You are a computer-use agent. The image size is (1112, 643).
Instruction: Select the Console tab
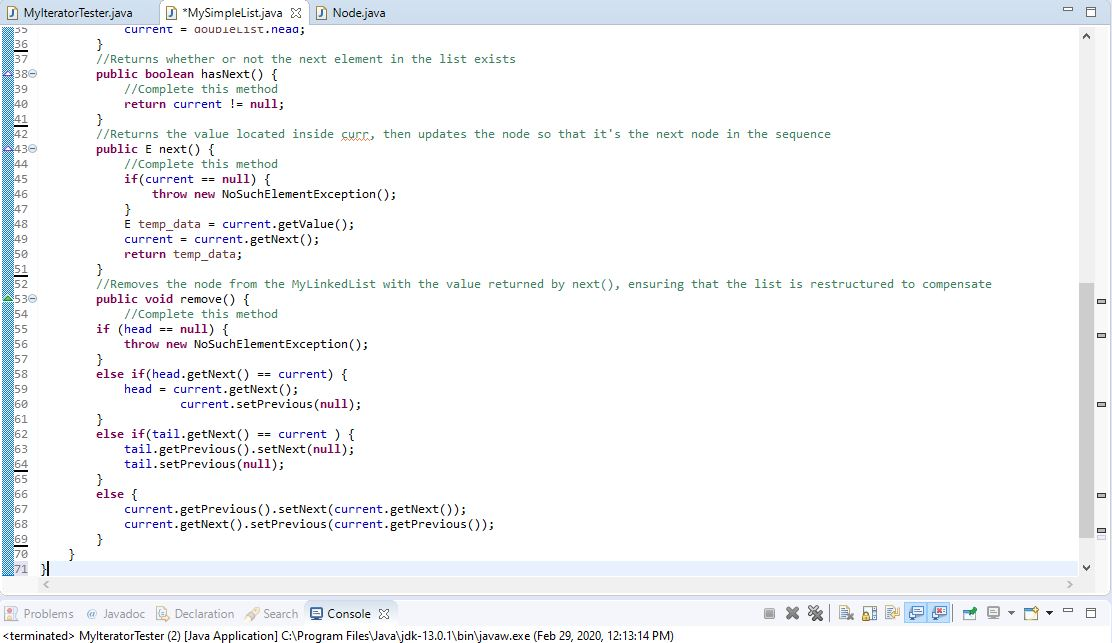340,614
